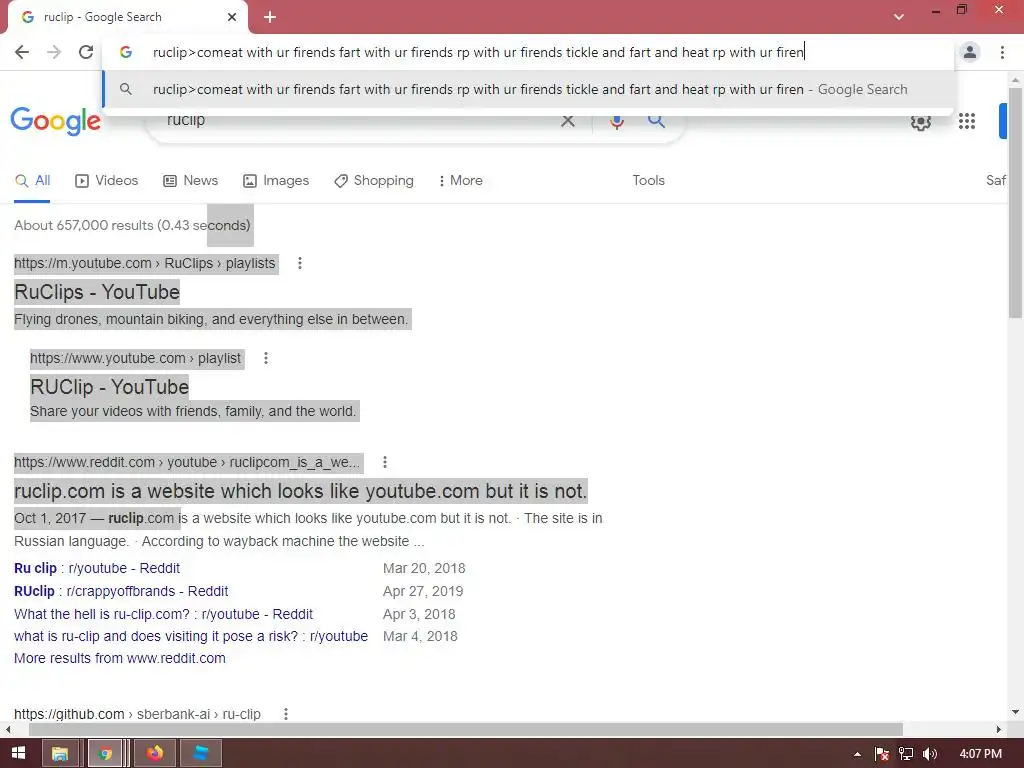The image size is (1024, 768).
Task: Open the RUclip : r/crappyoffbrands link
Action: pyautogui.click(x=121, y=591)
